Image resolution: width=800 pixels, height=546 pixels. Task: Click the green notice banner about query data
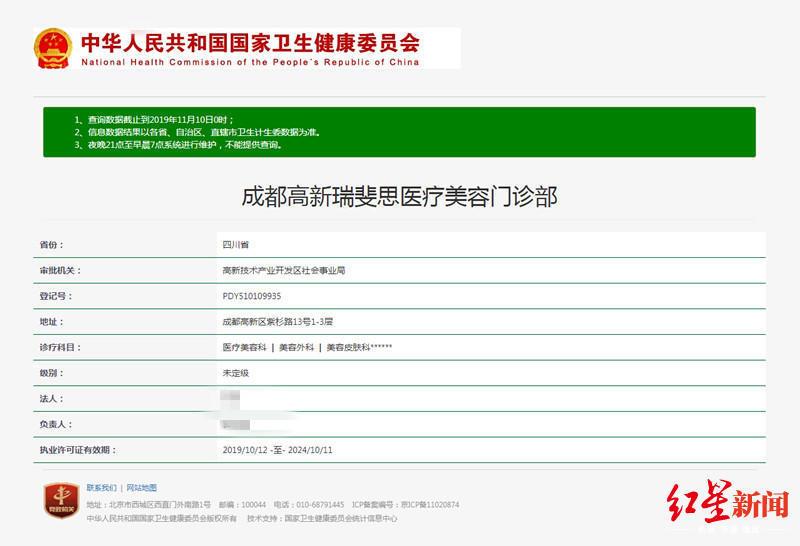tap(399, 132)
